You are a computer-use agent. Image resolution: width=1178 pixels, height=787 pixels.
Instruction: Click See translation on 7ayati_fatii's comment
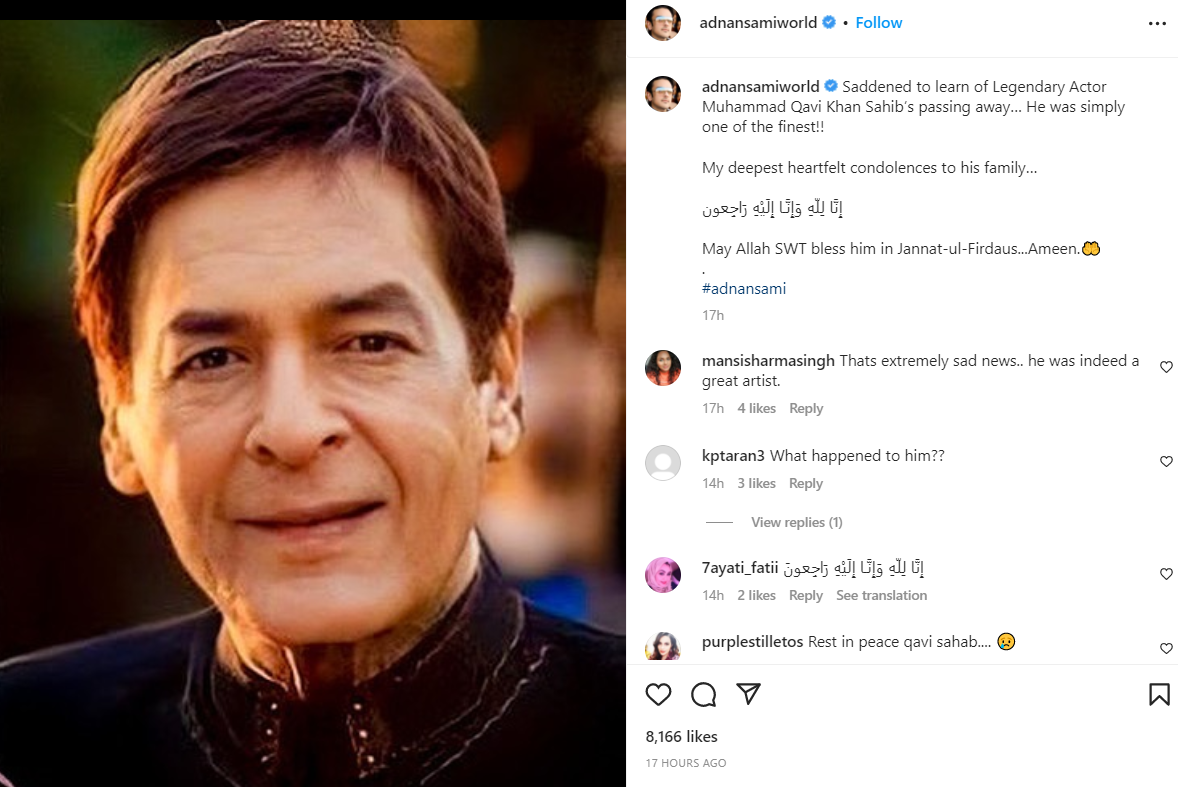click(x=881, y=595)
